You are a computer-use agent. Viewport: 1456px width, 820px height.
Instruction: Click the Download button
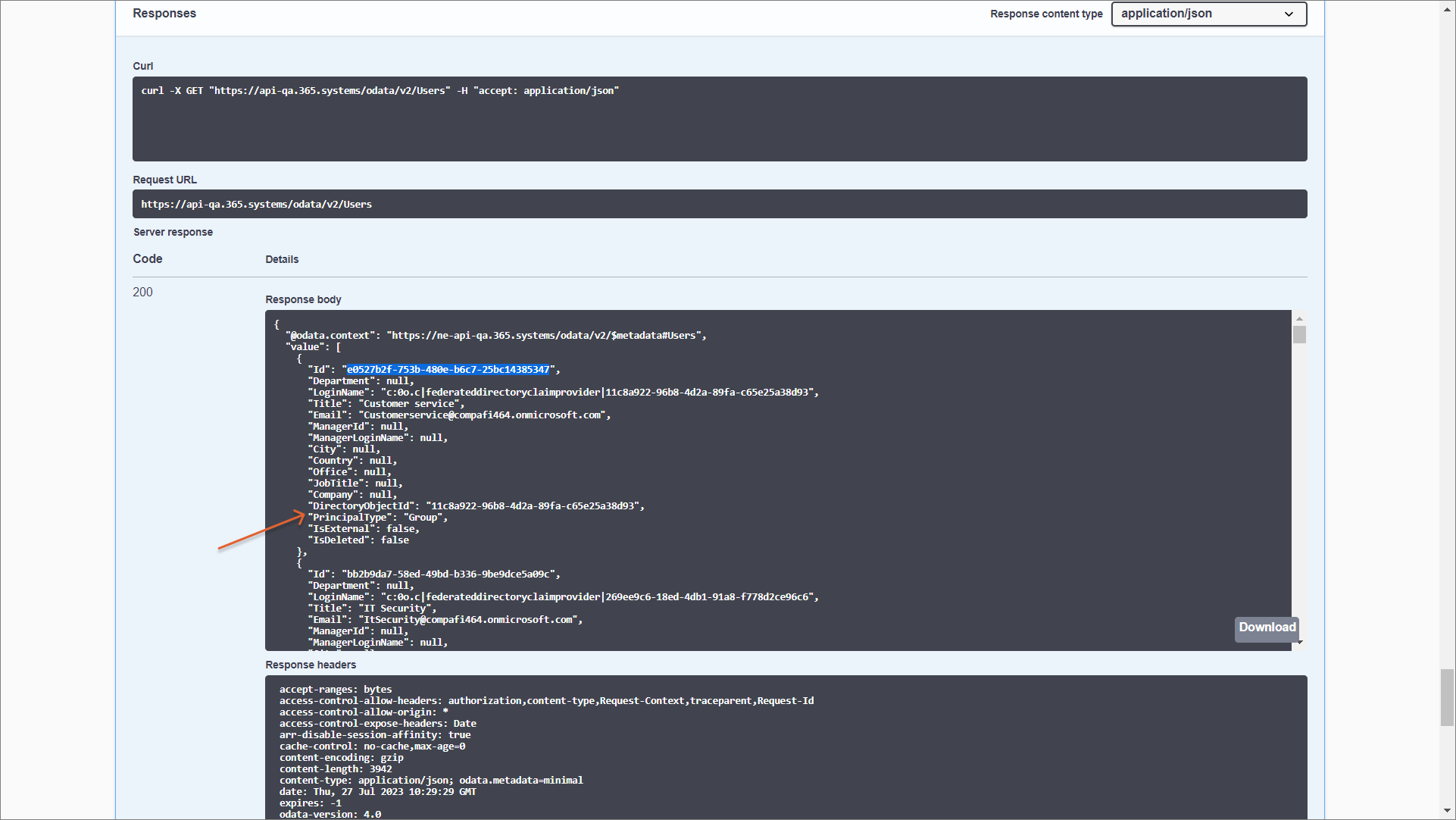[x=1267, y=628]
